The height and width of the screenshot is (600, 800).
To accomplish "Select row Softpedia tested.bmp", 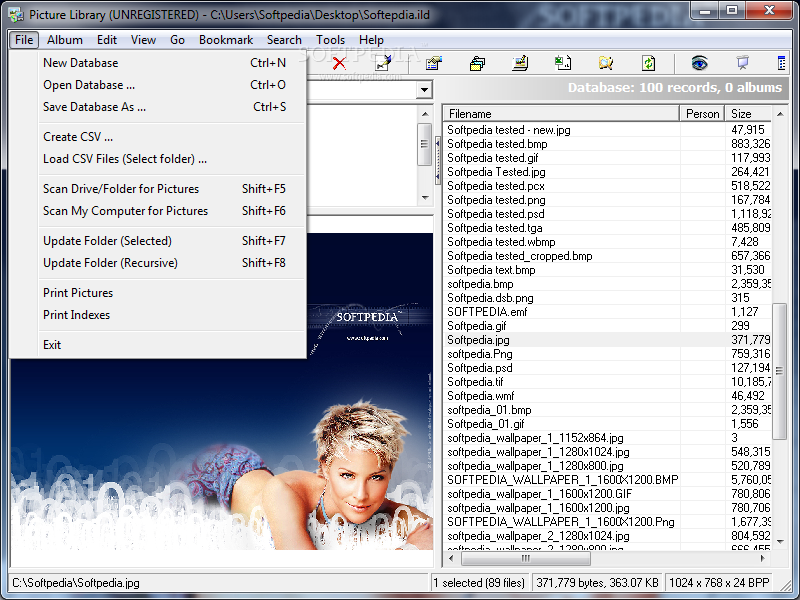I will pyautogui.click(x=607, y=144).
